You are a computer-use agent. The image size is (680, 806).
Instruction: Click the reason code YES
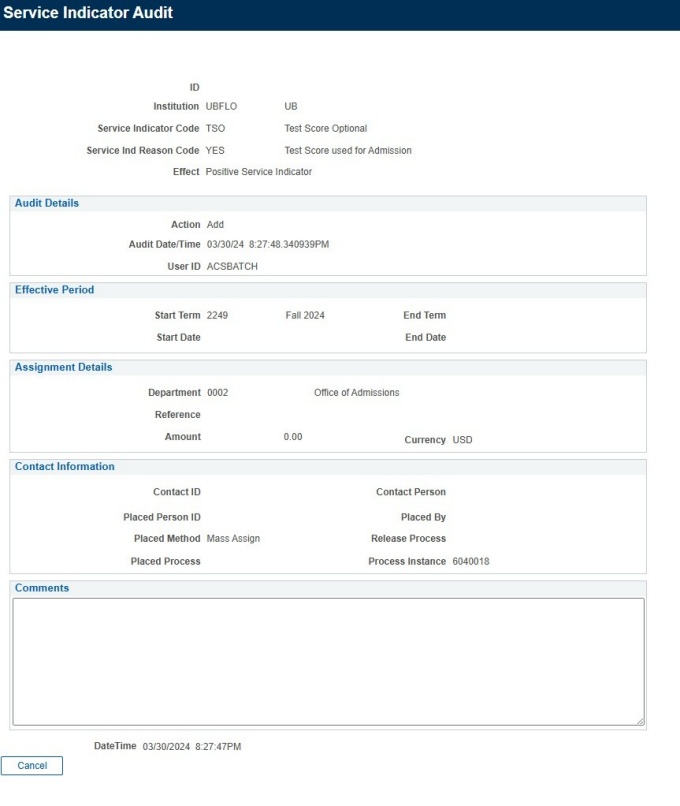pos(215,151)
